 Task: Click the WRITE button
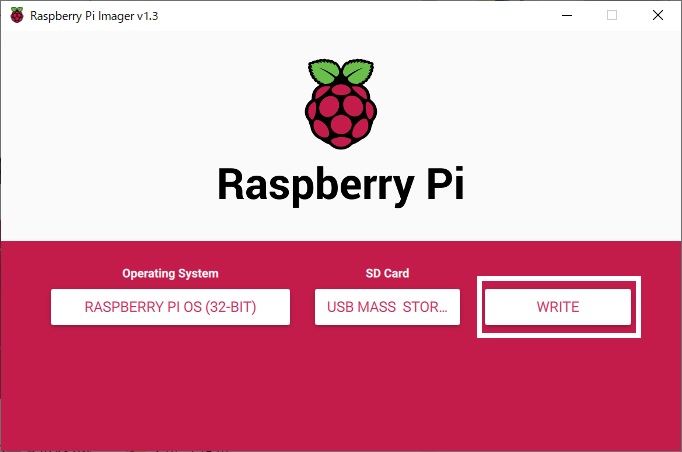[x=558, y=307]
